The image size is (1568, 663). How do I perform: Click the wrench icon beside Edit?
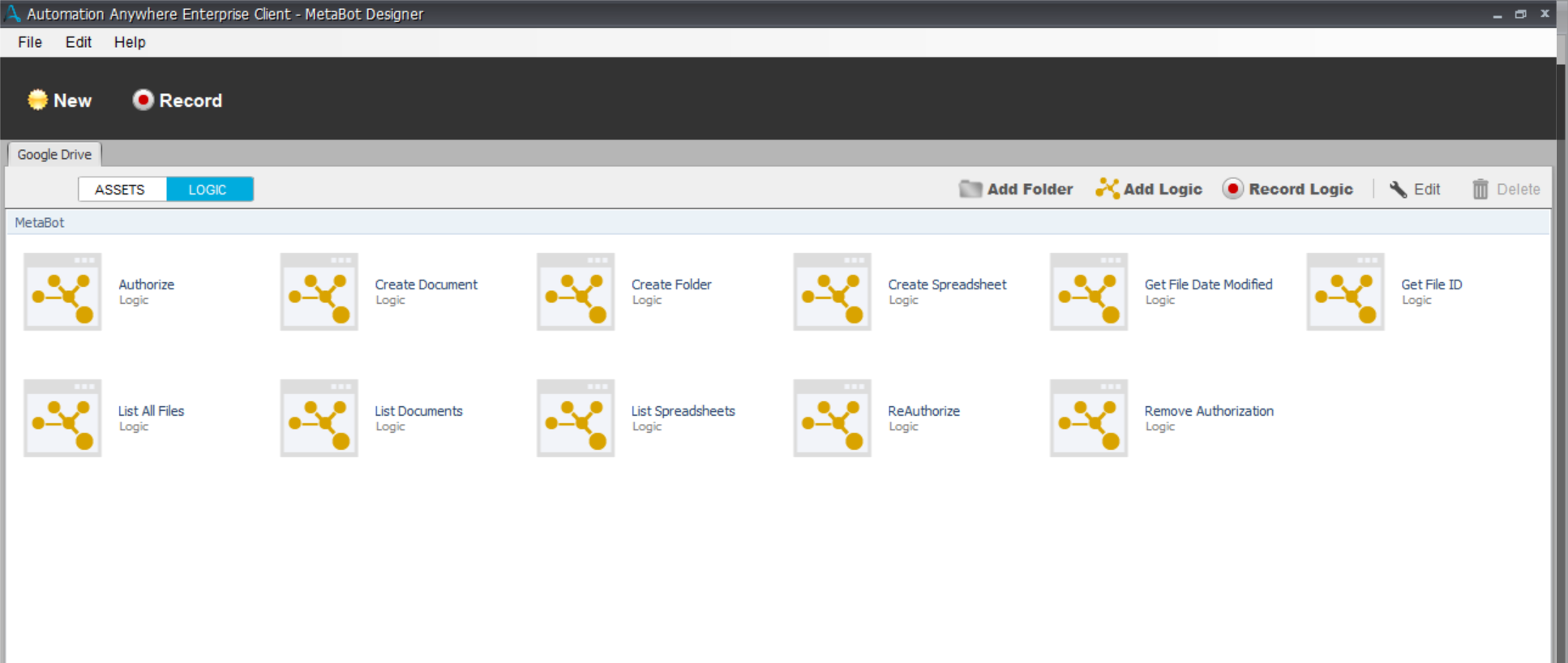[1399, 189]
